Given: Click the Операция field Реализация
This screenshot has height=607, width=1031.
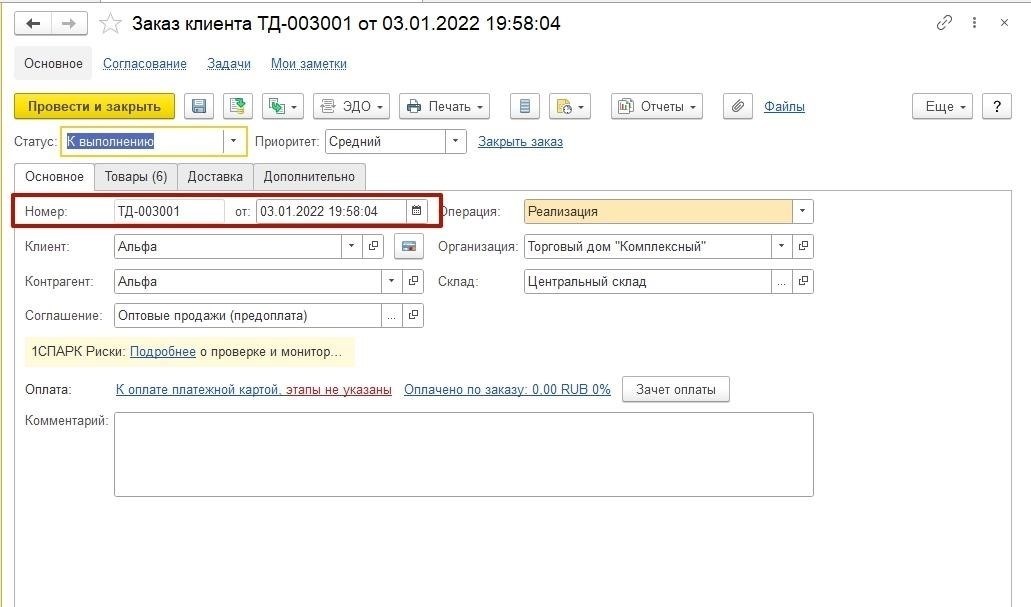Looking at the screenshot, I should click(658, 211).
